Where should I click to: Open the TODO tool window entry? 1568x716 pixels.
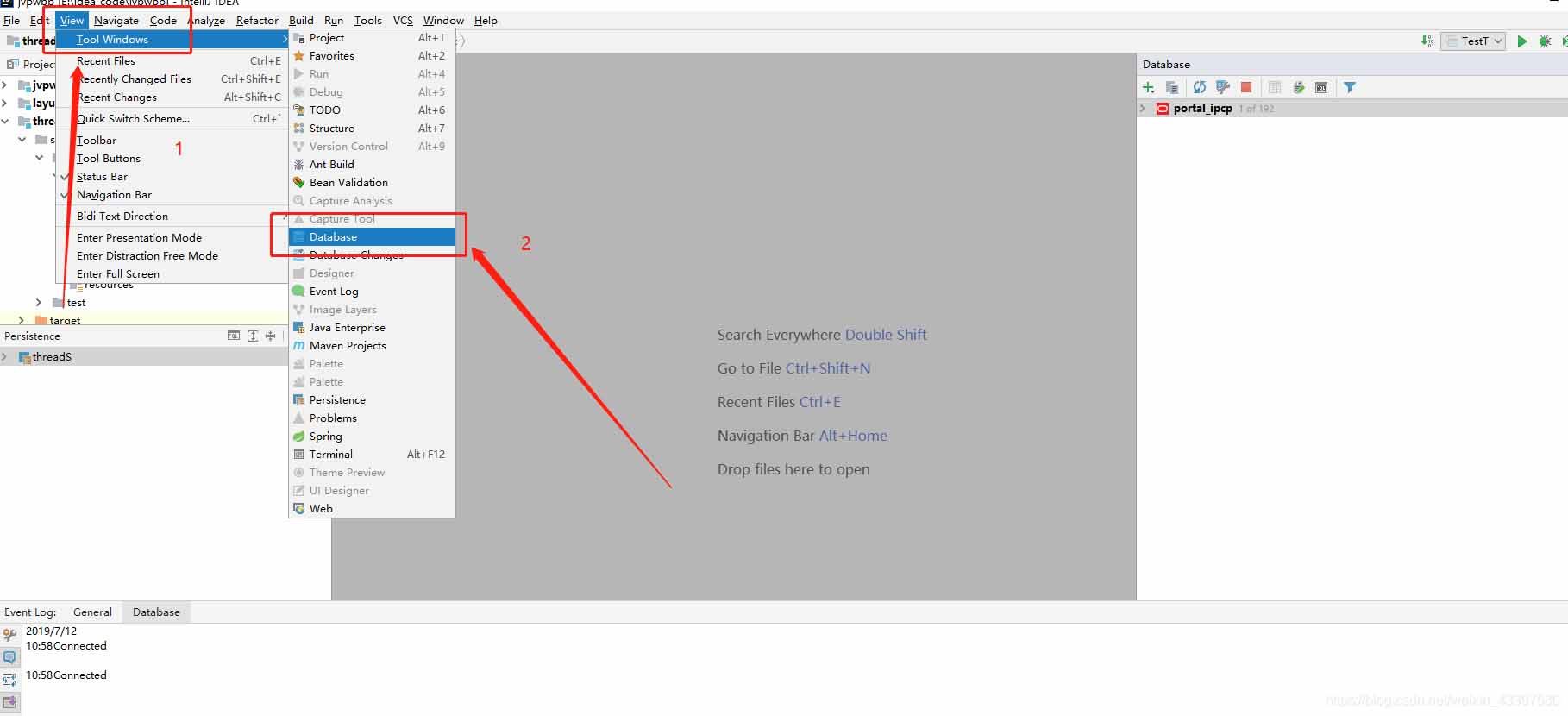(x=372, y=110)
